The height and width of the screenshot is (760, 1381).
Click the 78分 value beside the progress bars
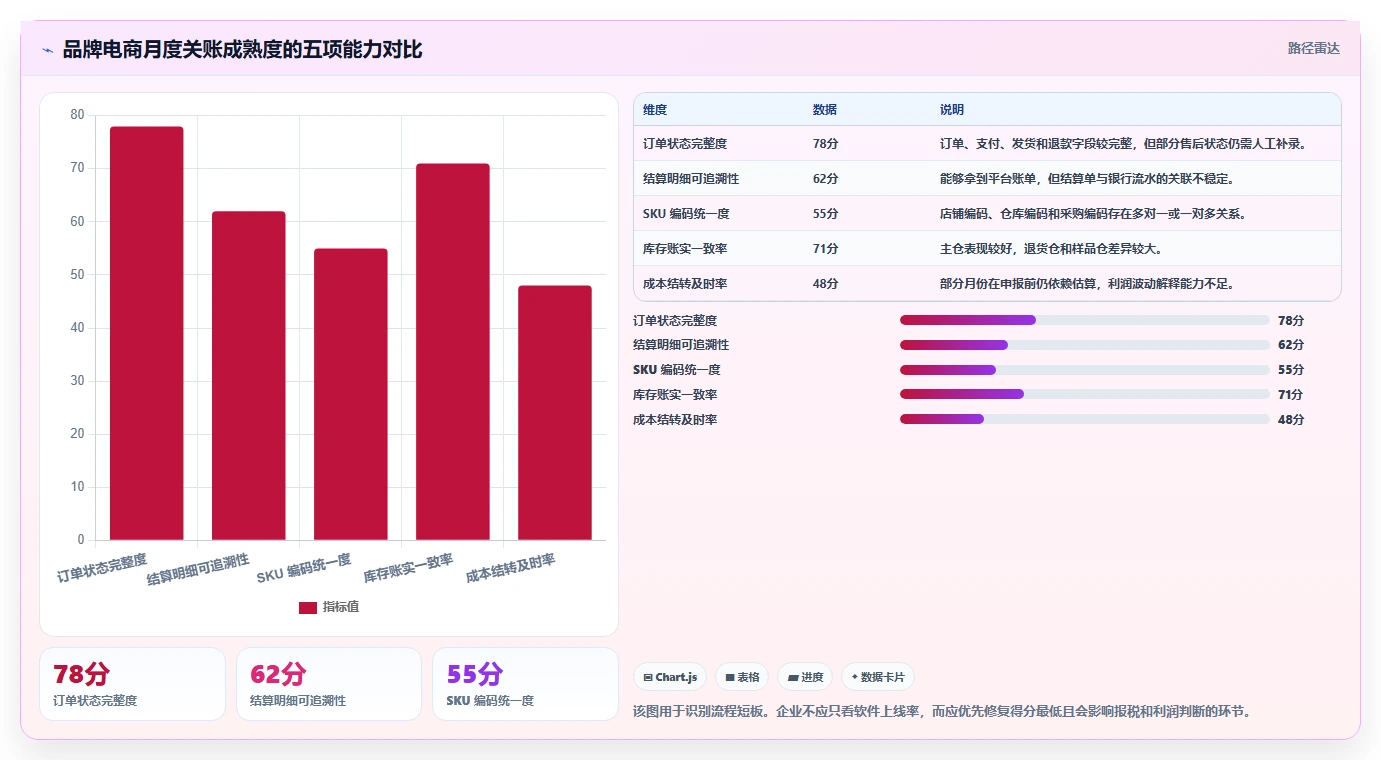[1291, 320]
